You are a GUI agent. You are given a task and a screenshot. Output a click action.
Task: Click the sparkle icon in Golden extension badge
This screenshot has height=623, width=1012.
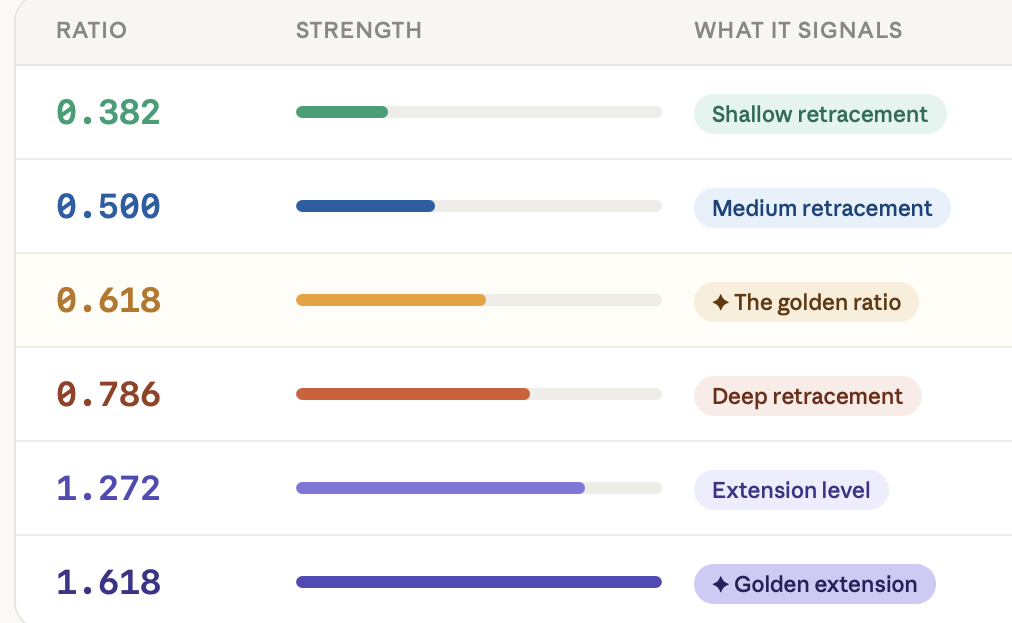(720, 584)
